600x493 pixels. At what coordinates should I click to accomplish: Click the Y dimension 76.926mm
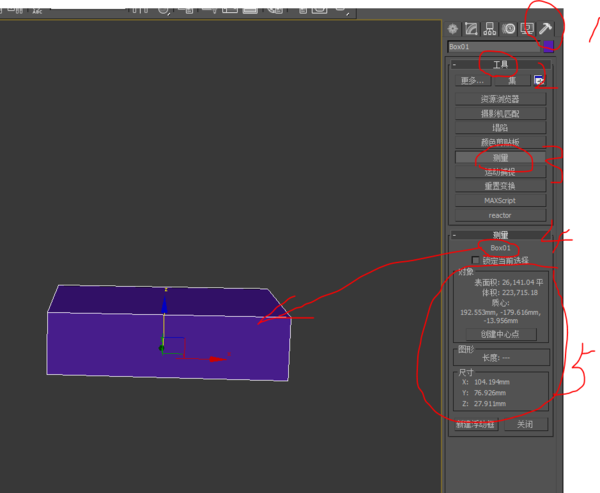490,393
